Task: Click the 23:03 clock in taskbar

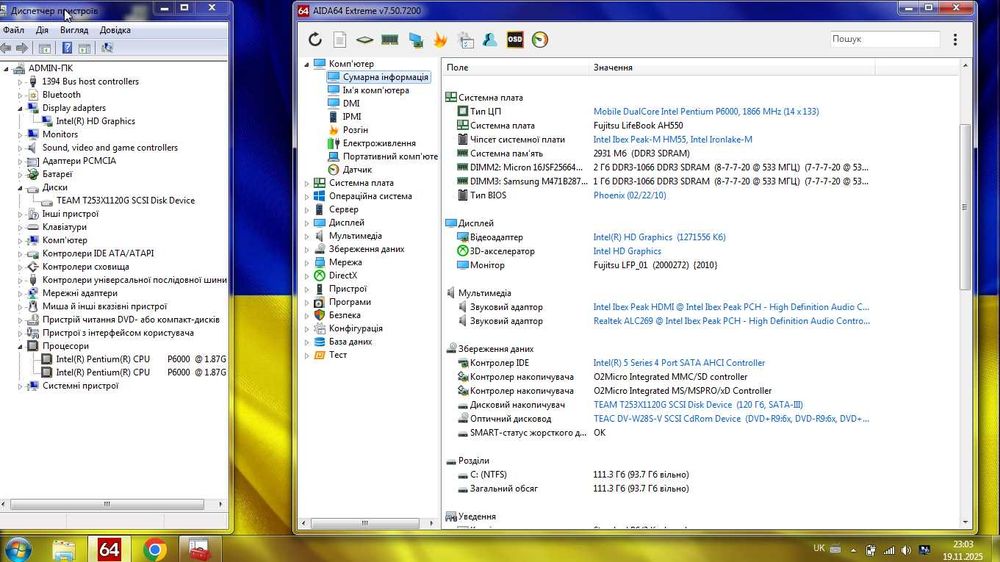Action: tap(963, 544)
